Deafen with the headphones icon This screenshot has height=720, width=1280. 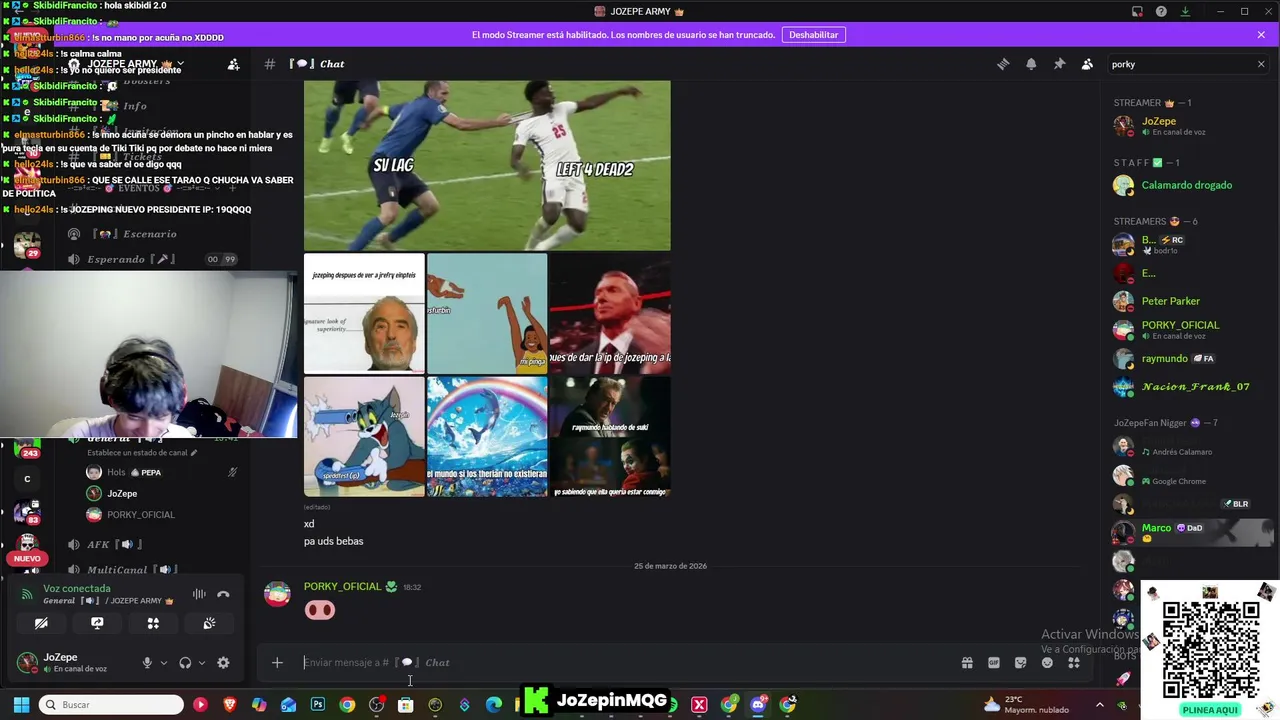coord(185,662)
